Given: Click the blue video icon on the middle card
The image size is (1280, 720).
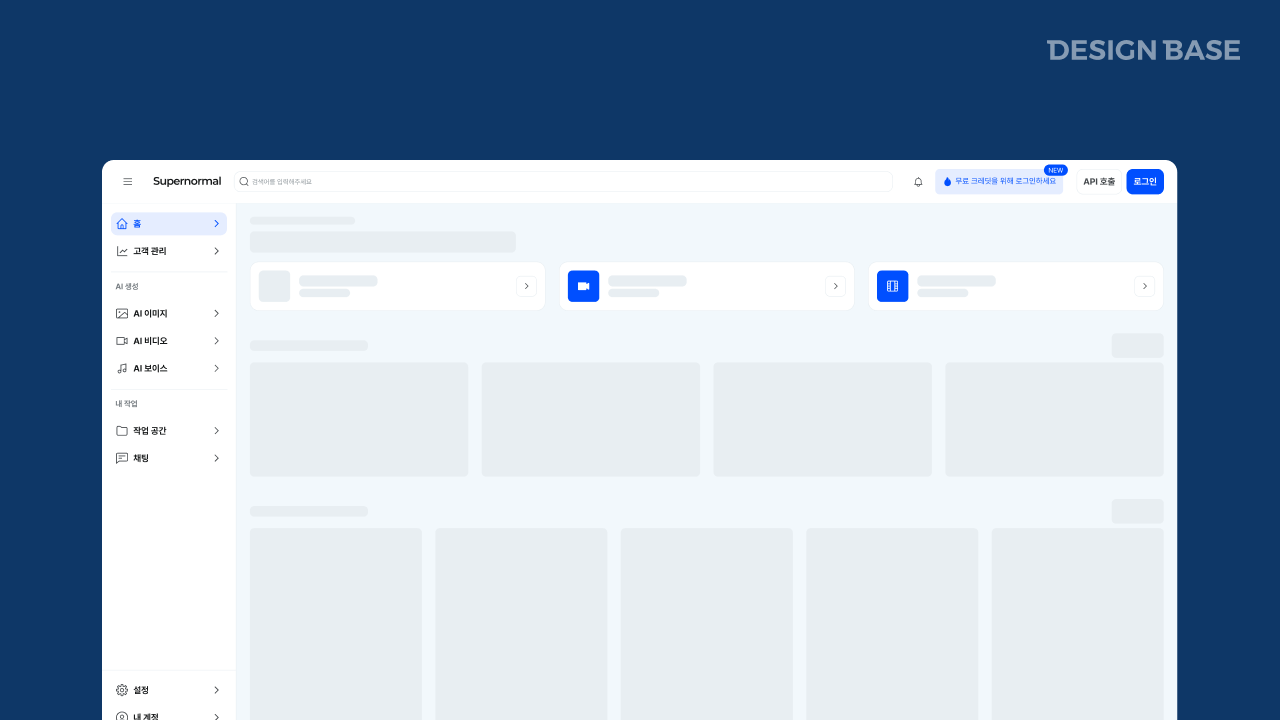Looking at the screenshot, I should (x=583, y=286).
